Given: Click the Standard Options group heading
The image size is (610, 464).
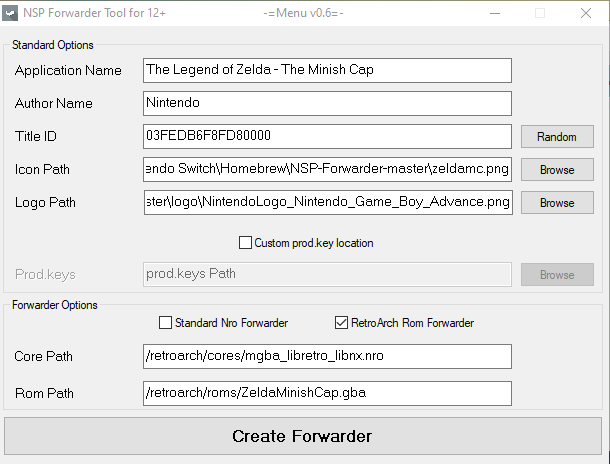Looking at the screenshot, I should tap(53, 45).
